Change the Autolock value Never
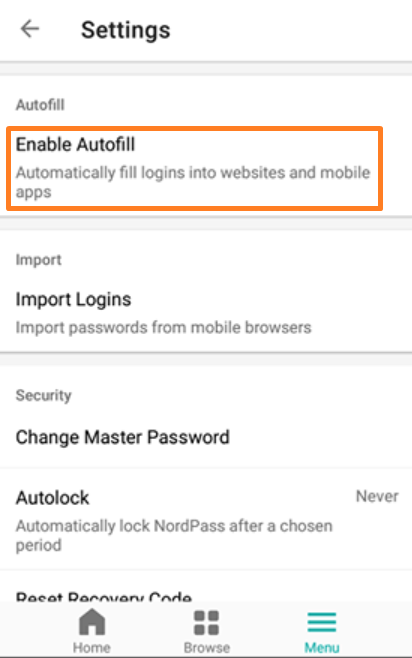Viewport: 412px width, 658px height. point(377,496)
